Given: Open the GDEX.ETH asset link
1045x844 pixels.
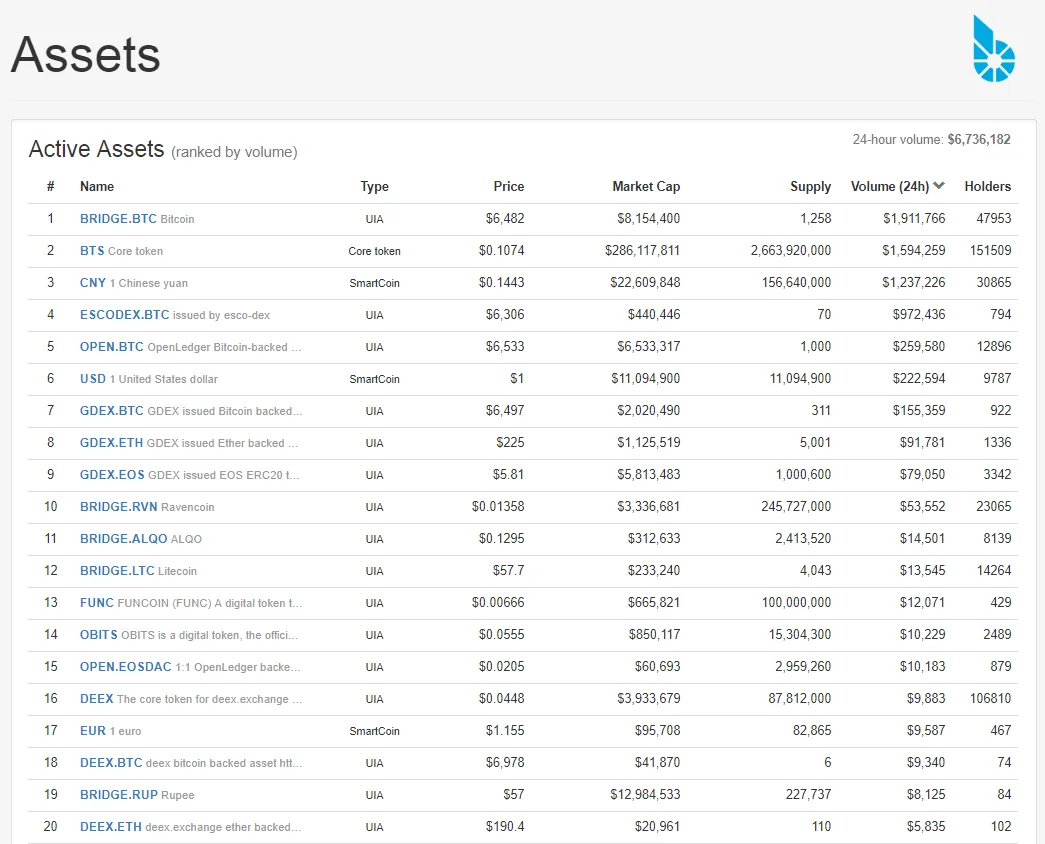Looking at the screenshot, I should pos(111,443).
